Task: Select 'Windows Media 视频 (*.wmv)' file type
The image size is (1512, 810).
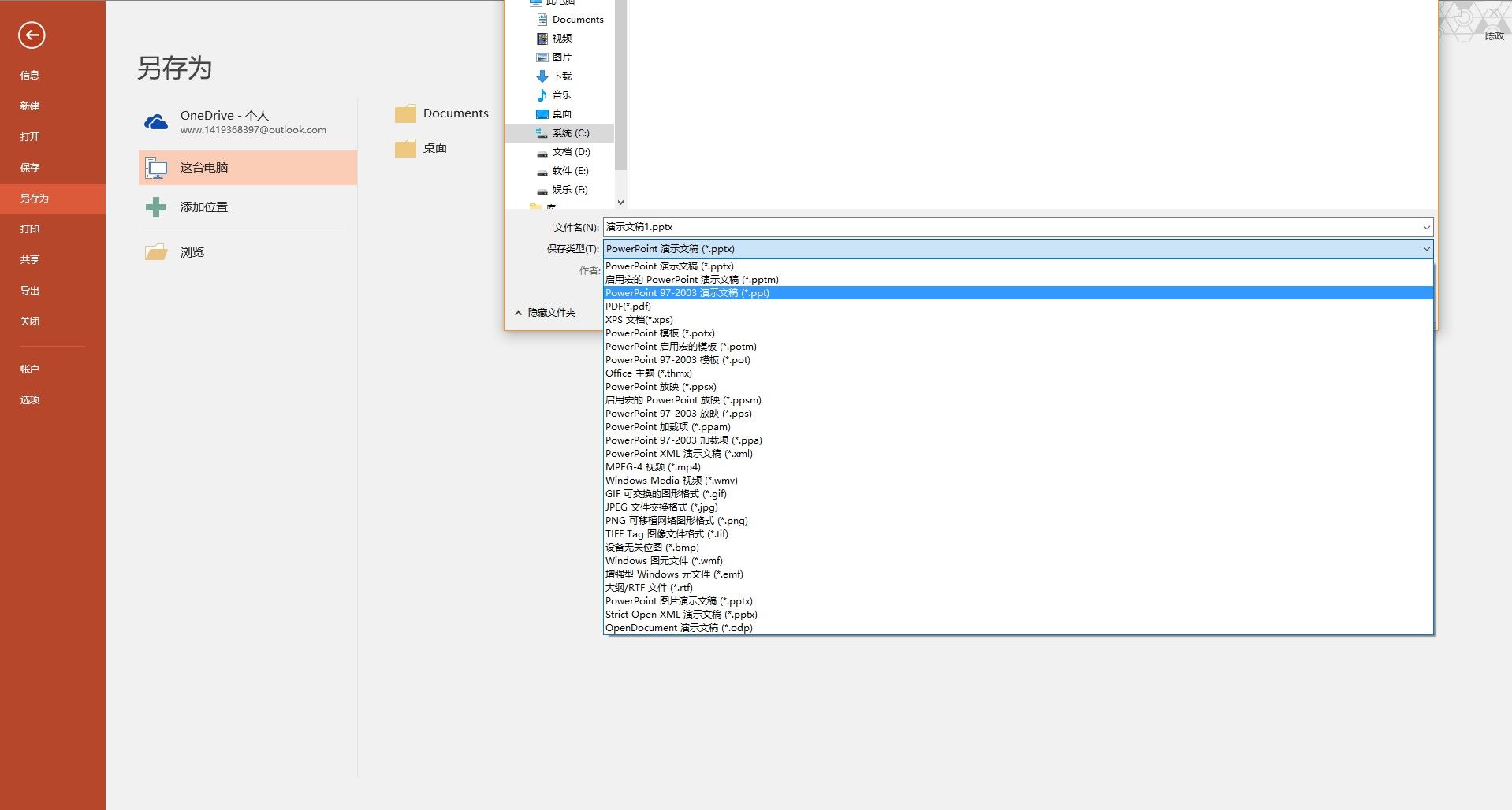Action: pyautogui.click(x=1018, y=481)
